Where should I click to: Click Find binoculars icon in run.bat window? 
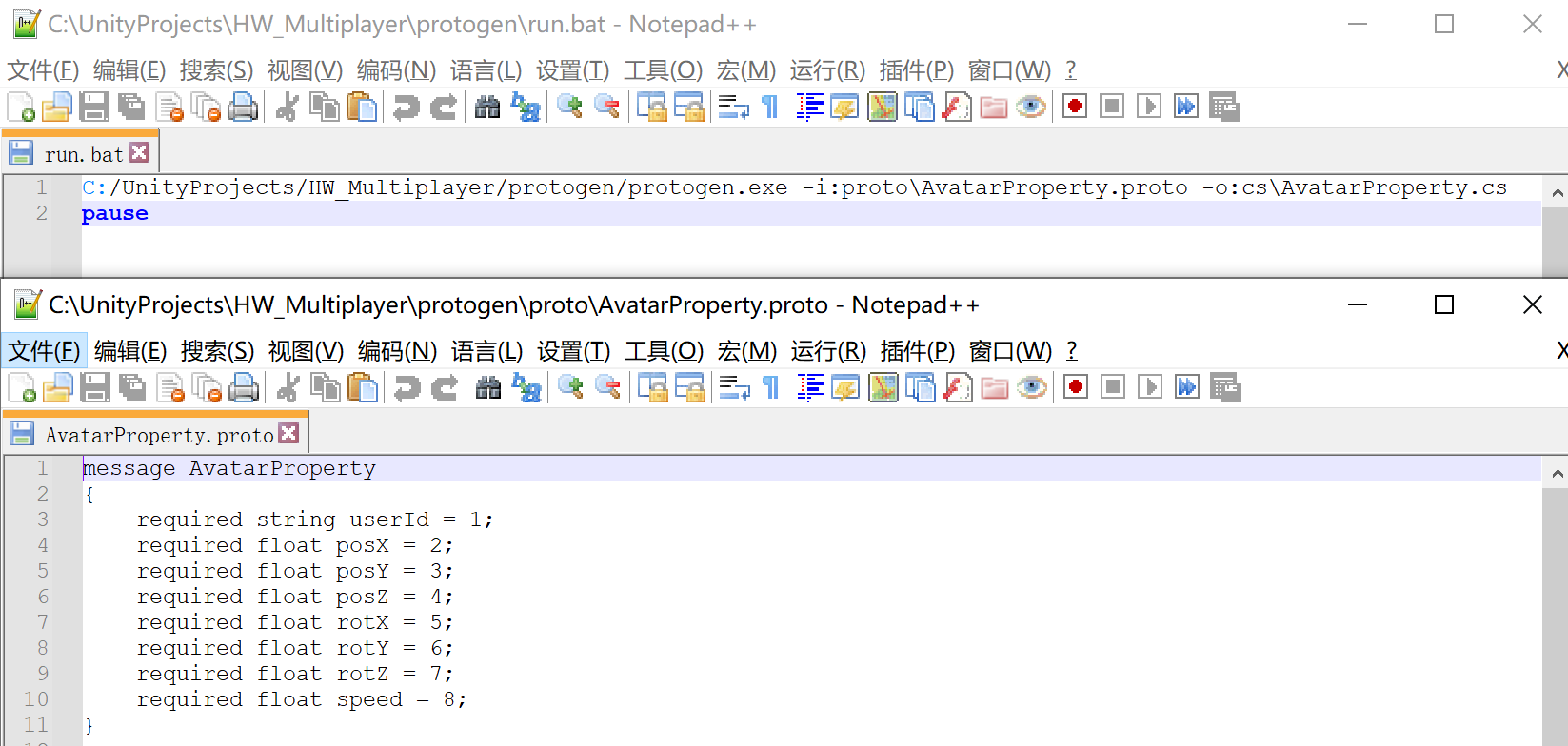[487, 107]
